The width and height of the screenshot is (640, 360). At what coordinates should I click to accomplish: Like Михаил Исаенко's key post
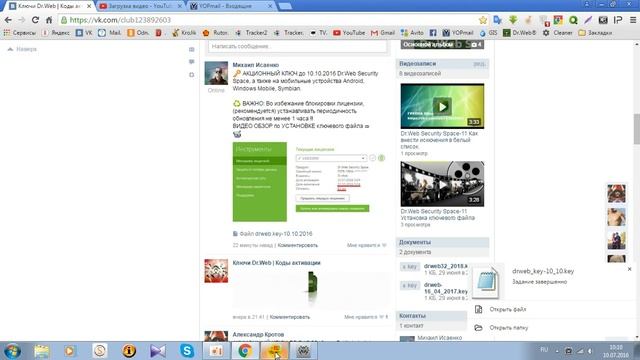coord(366,245)
